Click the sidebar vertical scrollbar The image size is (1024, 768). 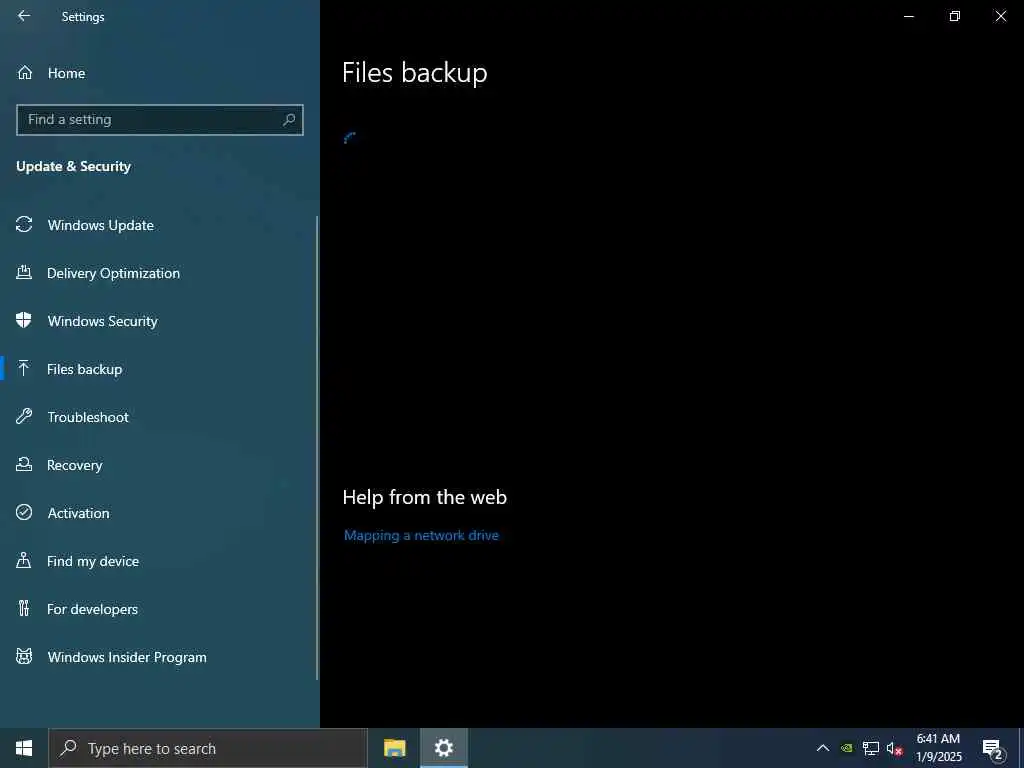click(x=317, y=447)
